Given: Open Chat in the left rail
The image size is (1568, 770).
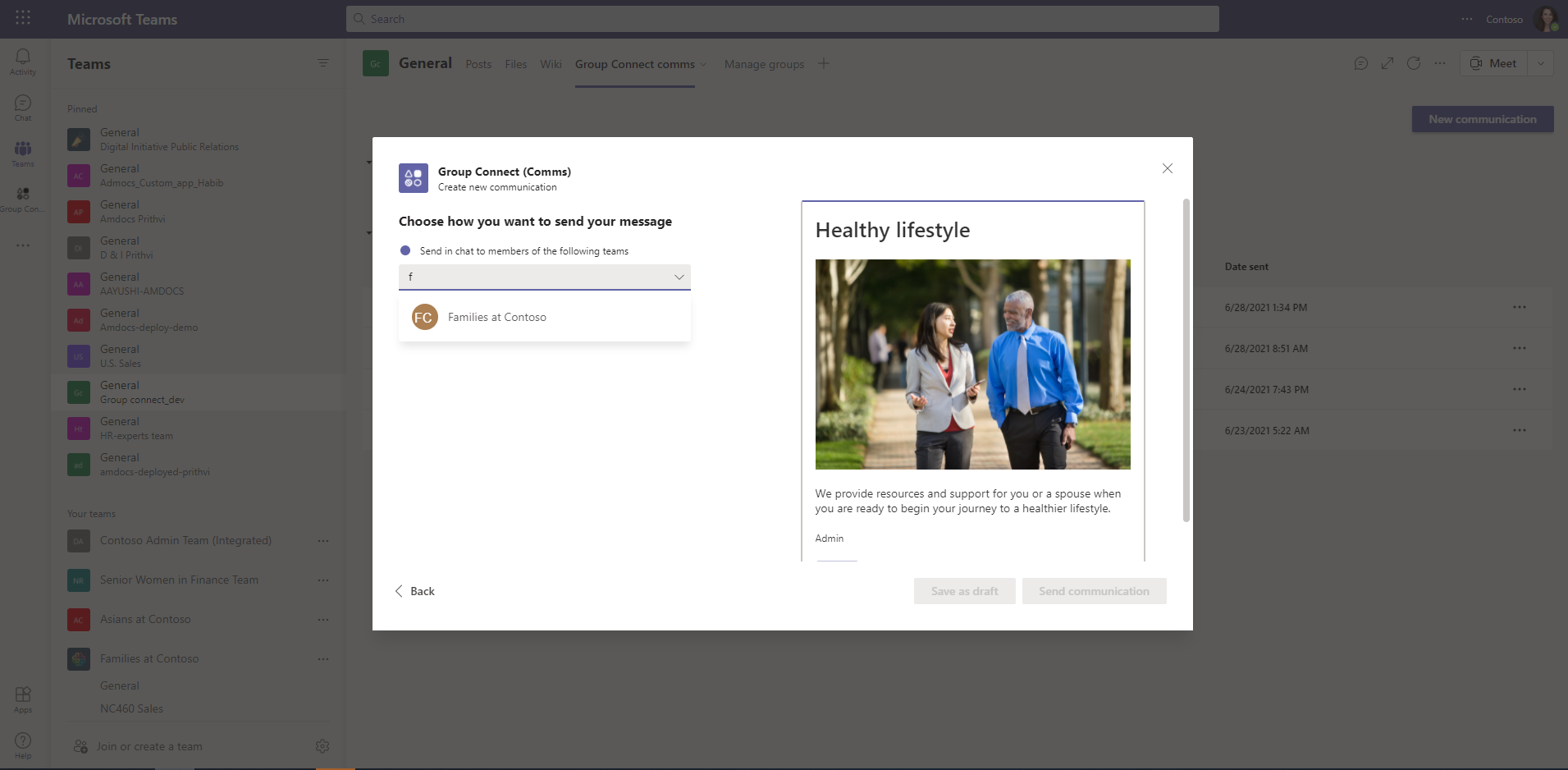Looking at the screenshot, I should tap(23, 108).
